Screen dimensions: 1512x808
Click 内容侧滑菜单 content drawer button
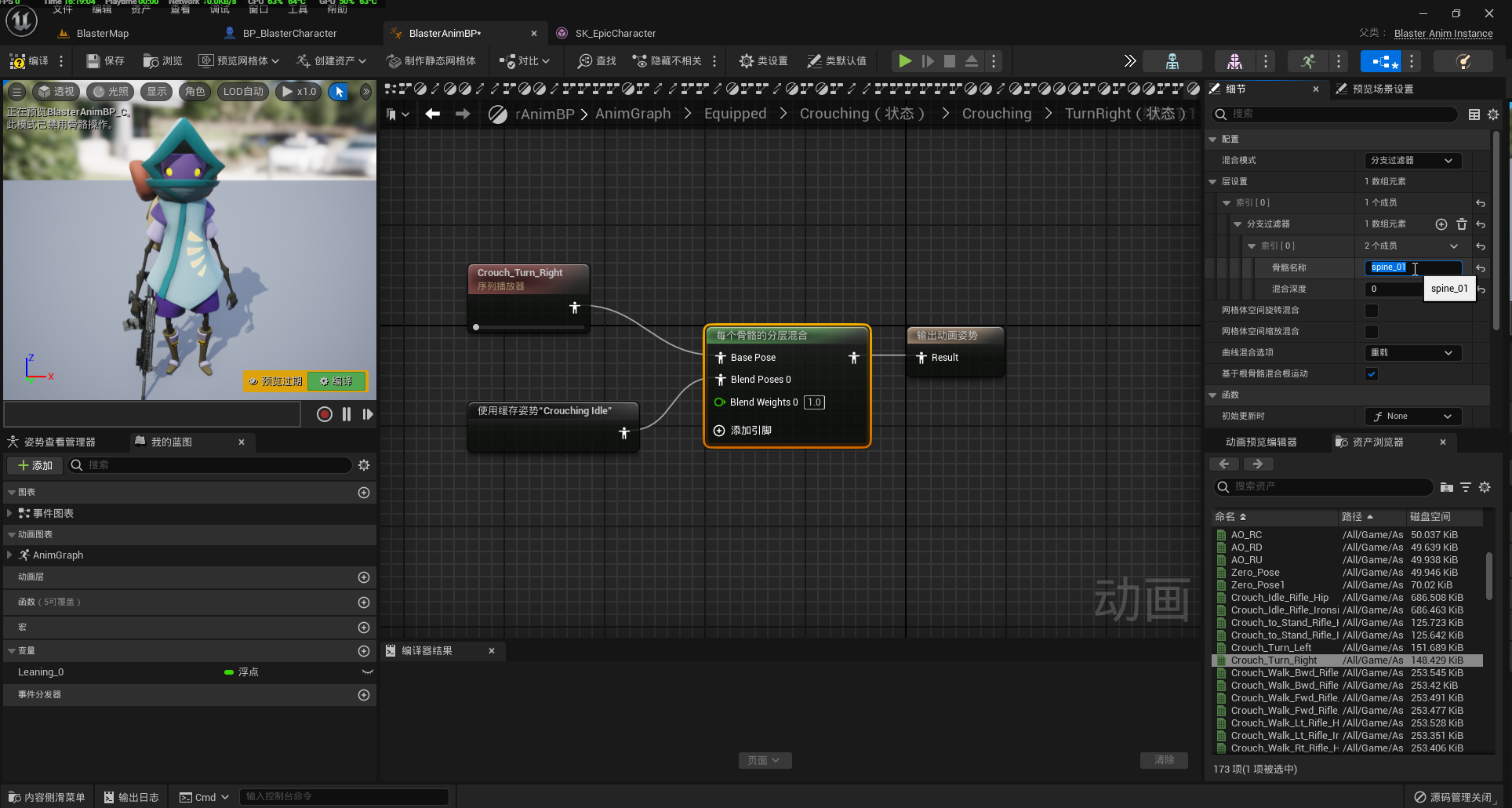point(47,797)
